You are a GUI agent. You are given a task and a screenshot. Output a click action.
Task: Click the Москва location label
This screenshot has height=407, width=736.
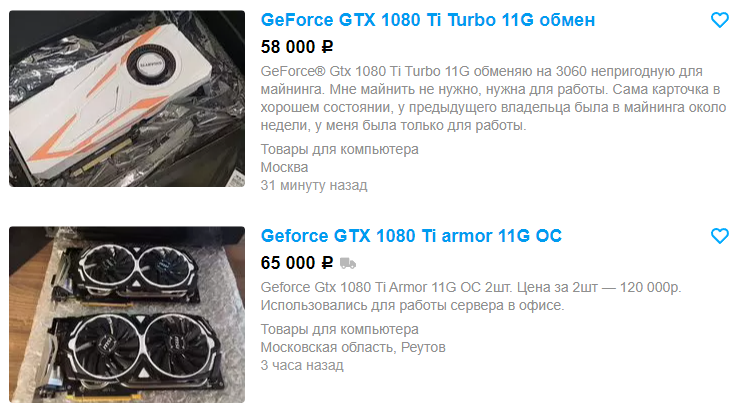pyautogui.click(x=284, y=167)
